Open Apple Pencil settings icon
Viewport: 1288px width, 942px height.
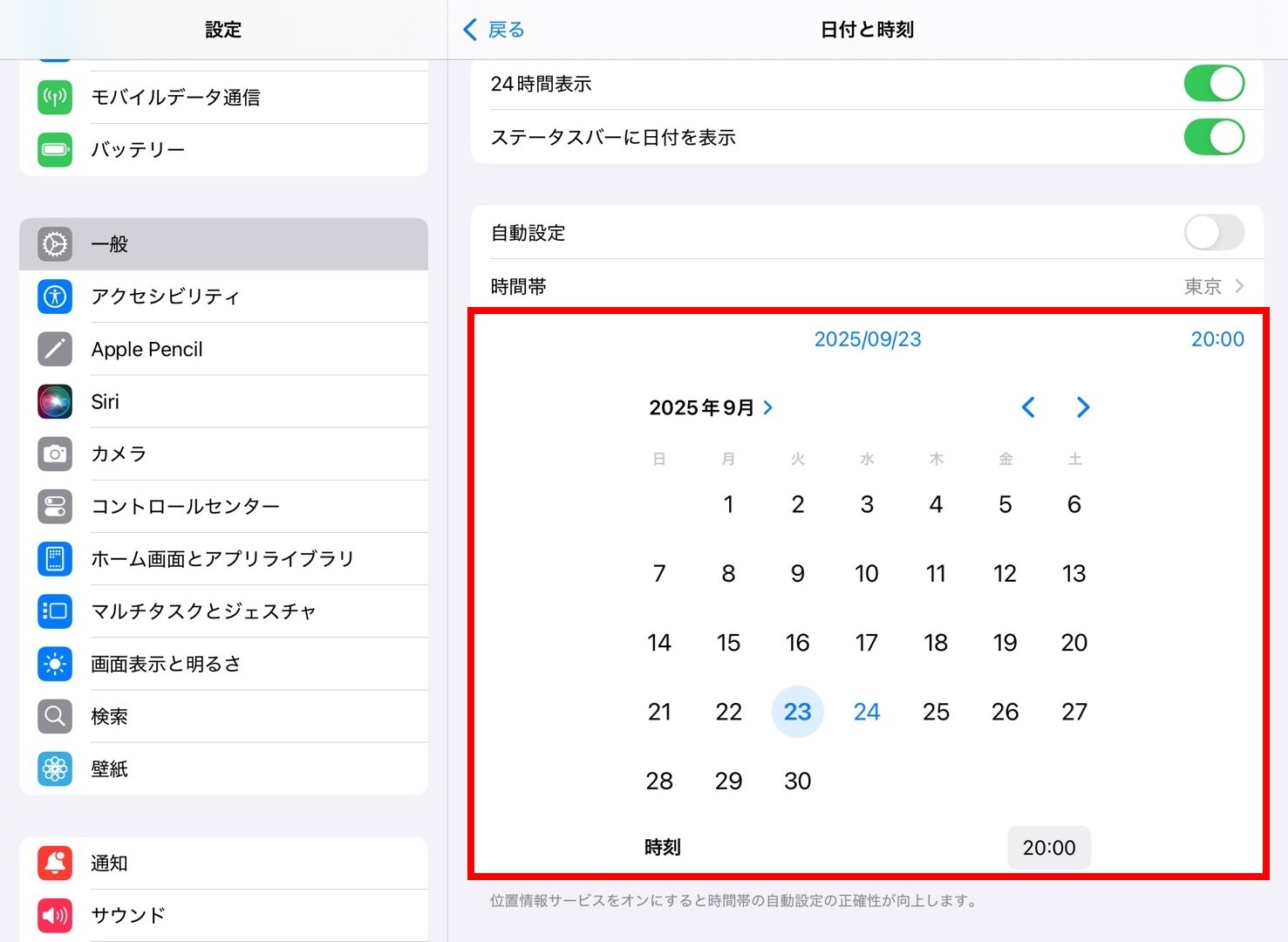tap(55, 350)
